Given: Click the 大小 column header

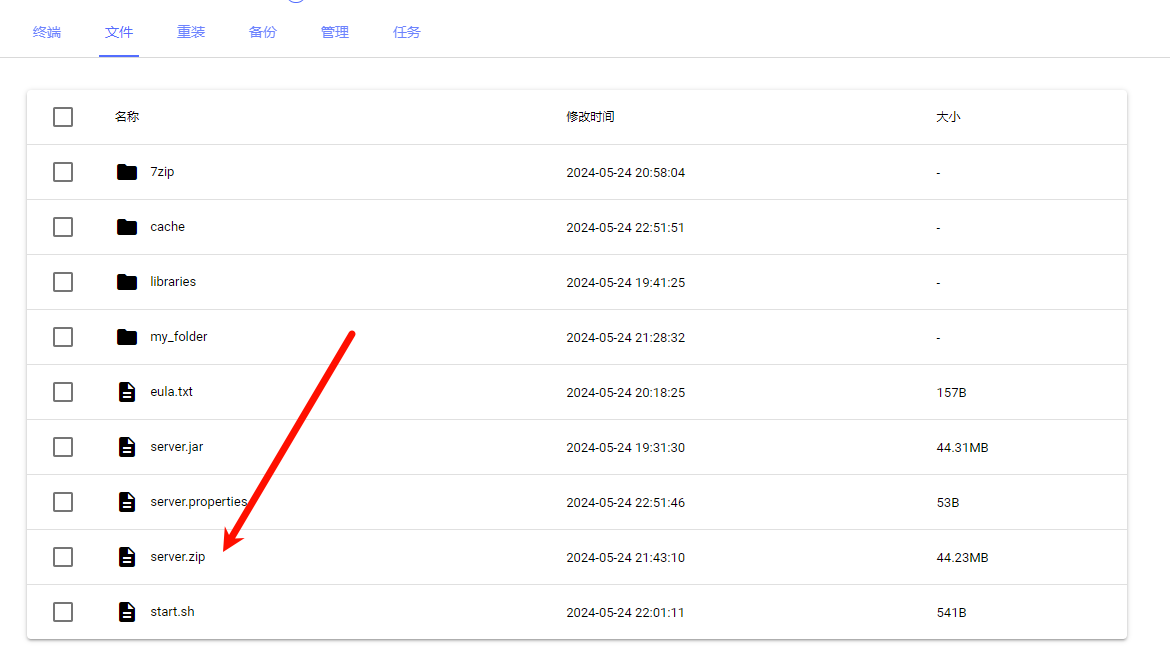Looking at the screenshot, I should [x=948, y=116].
